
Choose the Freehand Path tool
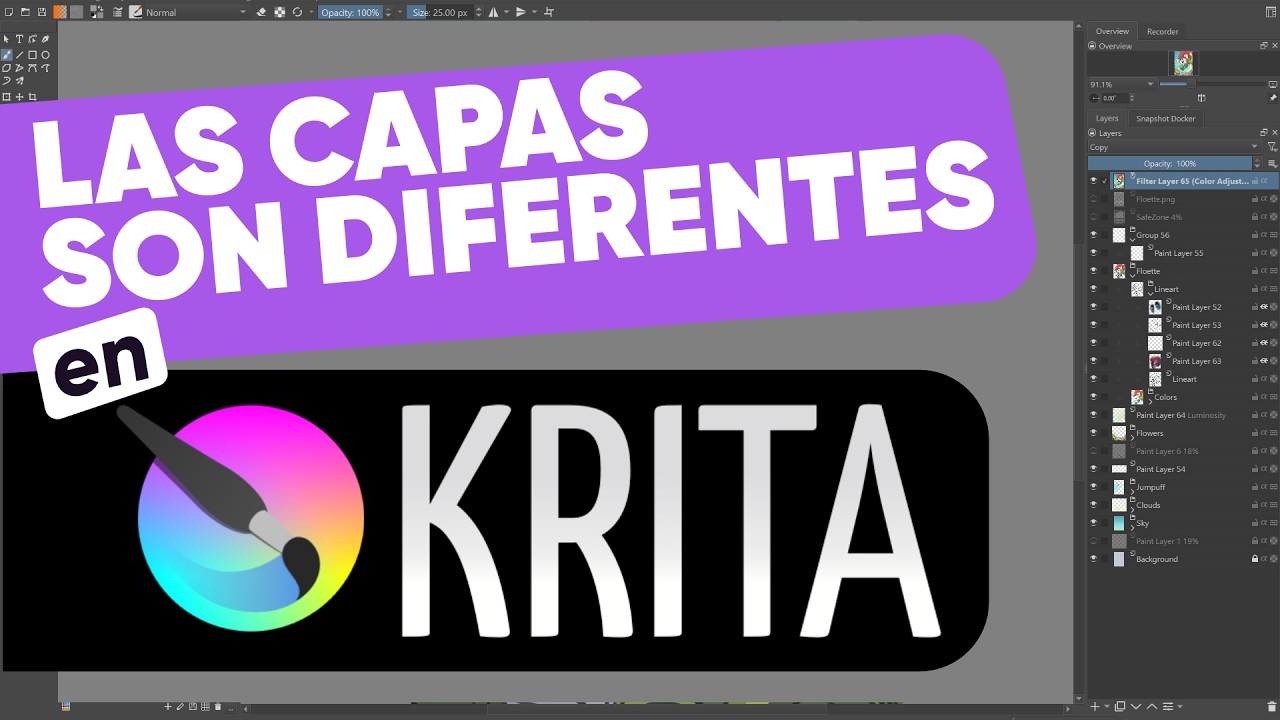45,68
